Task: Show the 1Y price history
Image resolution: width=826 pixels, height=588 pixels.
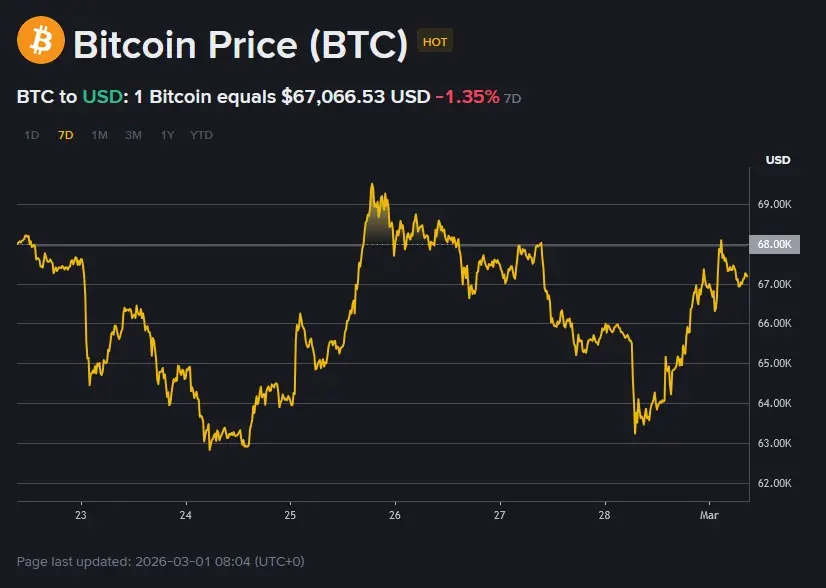Action: click(x=167, y=135)
